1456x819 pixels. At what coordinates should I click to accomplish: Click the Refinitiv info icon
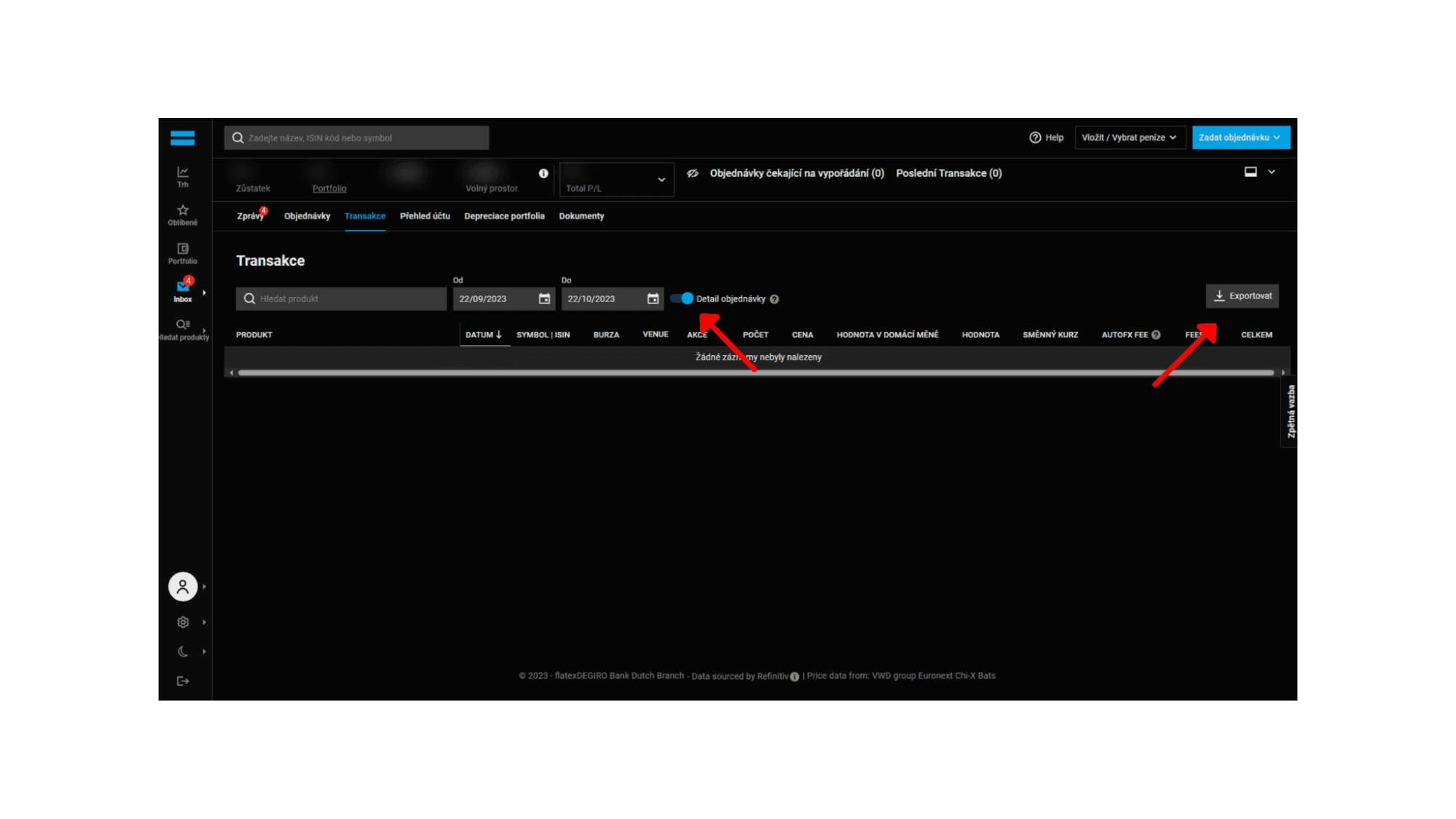tap(795, 676)
